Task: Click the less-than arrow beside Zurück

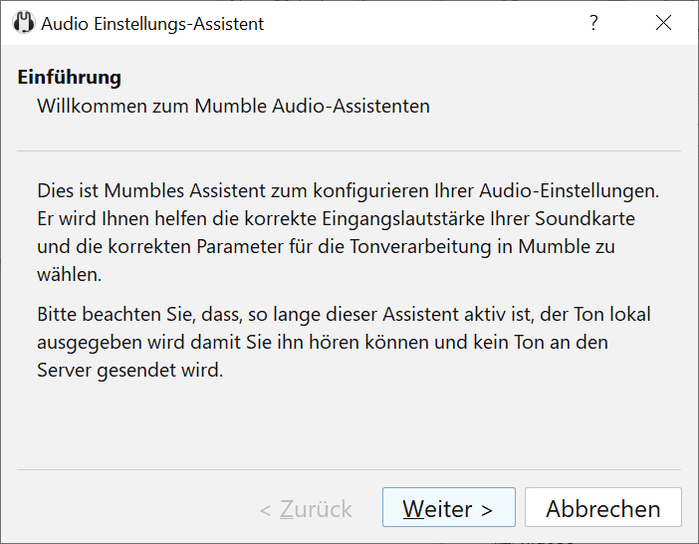Action: click(x=265, y=510)
